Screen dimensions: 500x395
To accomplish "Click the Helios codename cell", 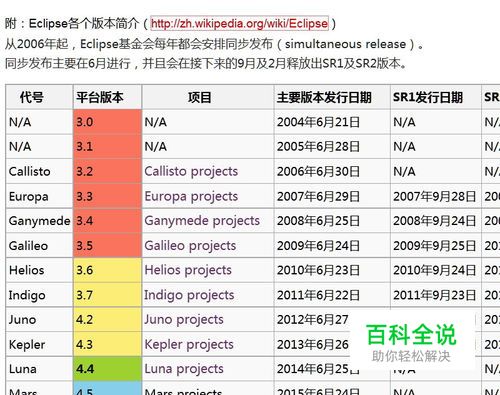I will coord(39,270).
